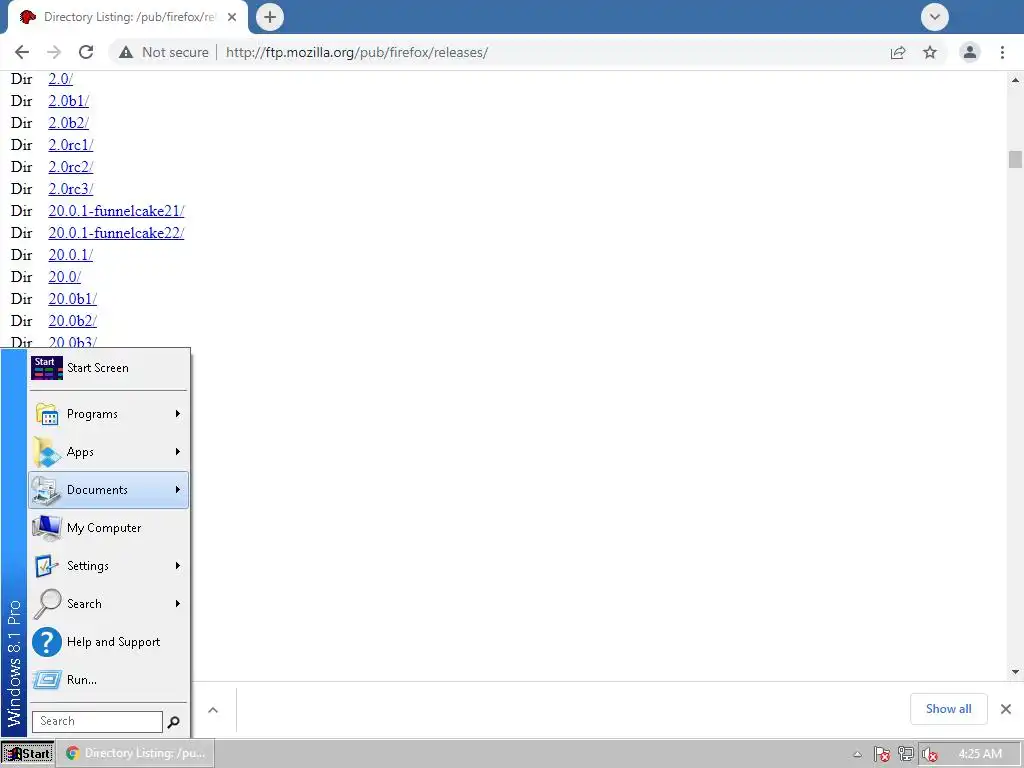Click the vertical scrollbar thumb
This screenshot has height=768, width=1024.
(x=1015, y=159)
